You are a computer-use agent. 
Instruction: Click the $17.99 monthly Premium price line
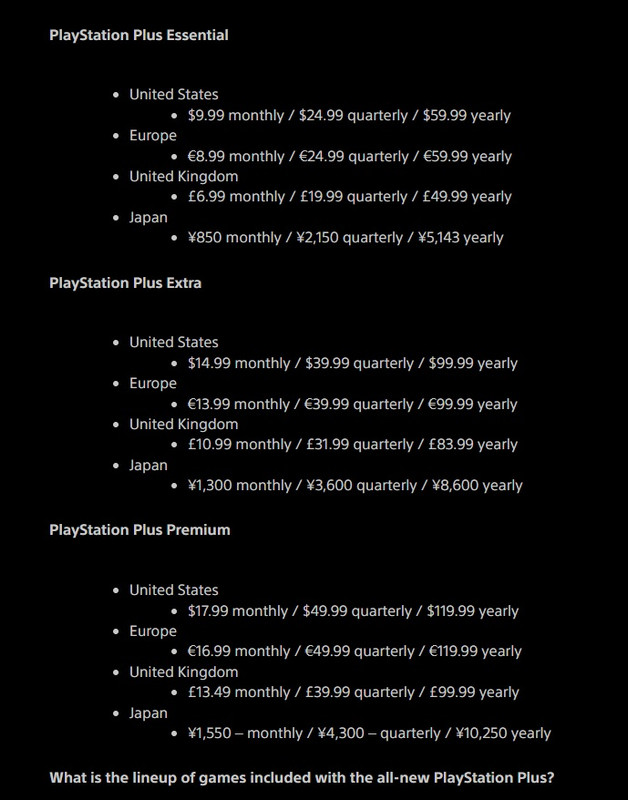353,611
